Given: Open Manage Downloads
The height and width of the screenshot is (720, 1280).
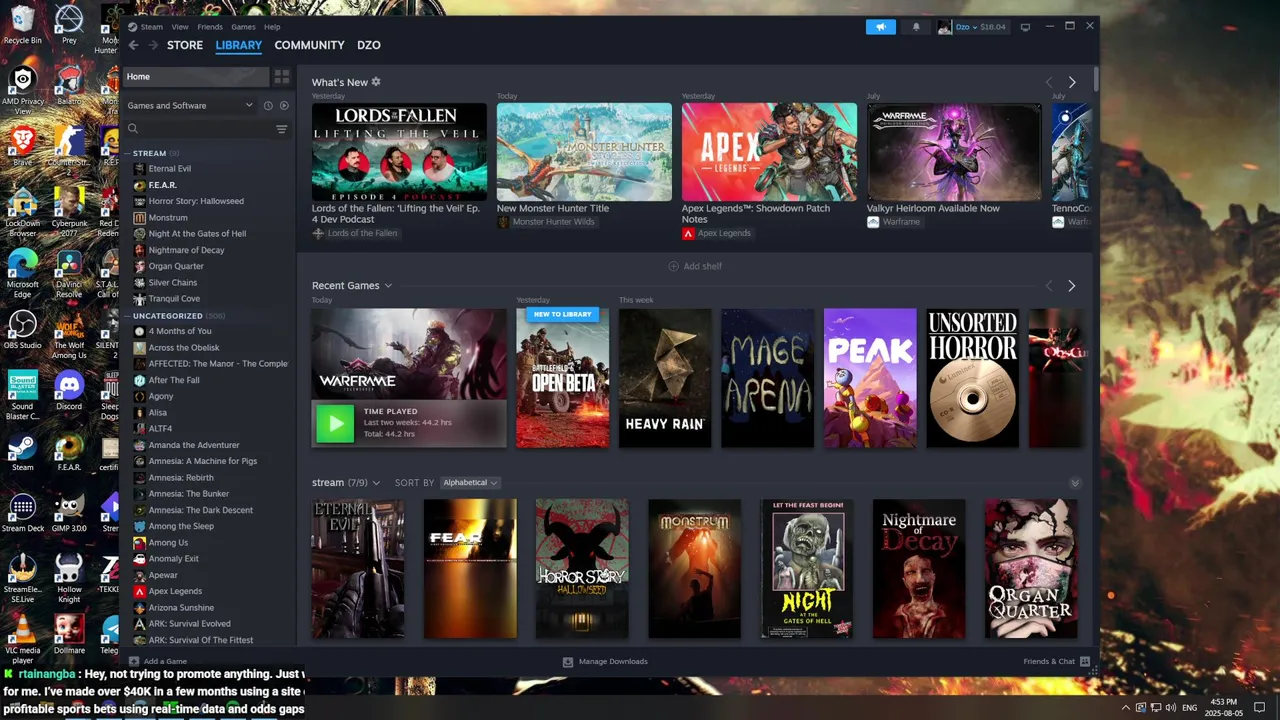Looking at the screenshot, I should (x=605, y=661).
